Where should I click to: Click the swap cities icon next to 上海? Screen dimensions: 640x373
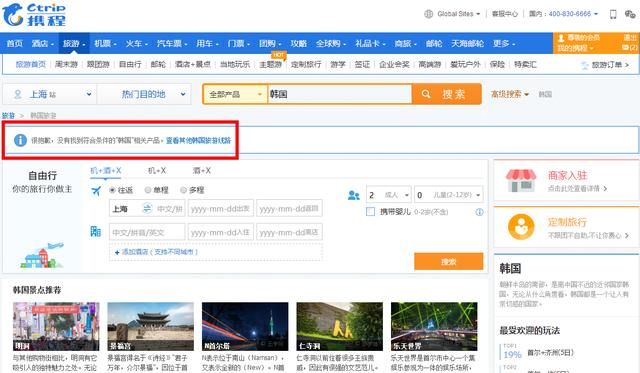pyautogui.click(x=147, y=209)
